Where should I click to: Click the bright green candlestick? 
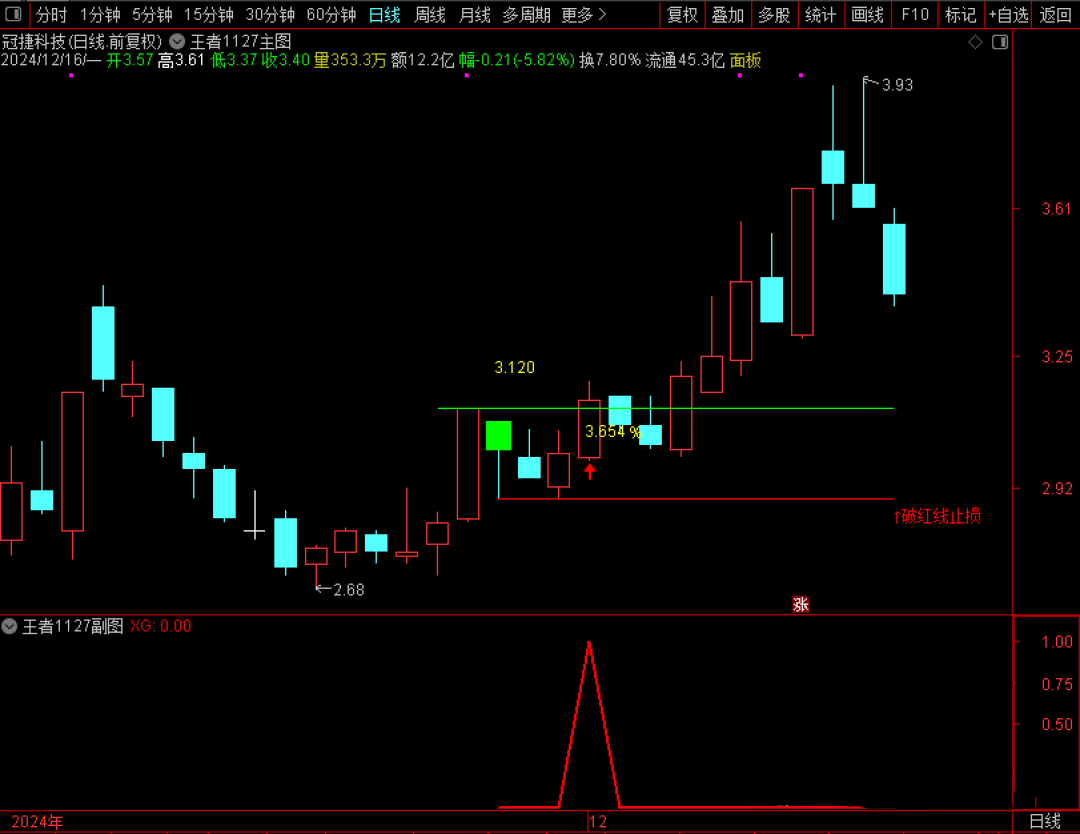(x=498, y=435)
